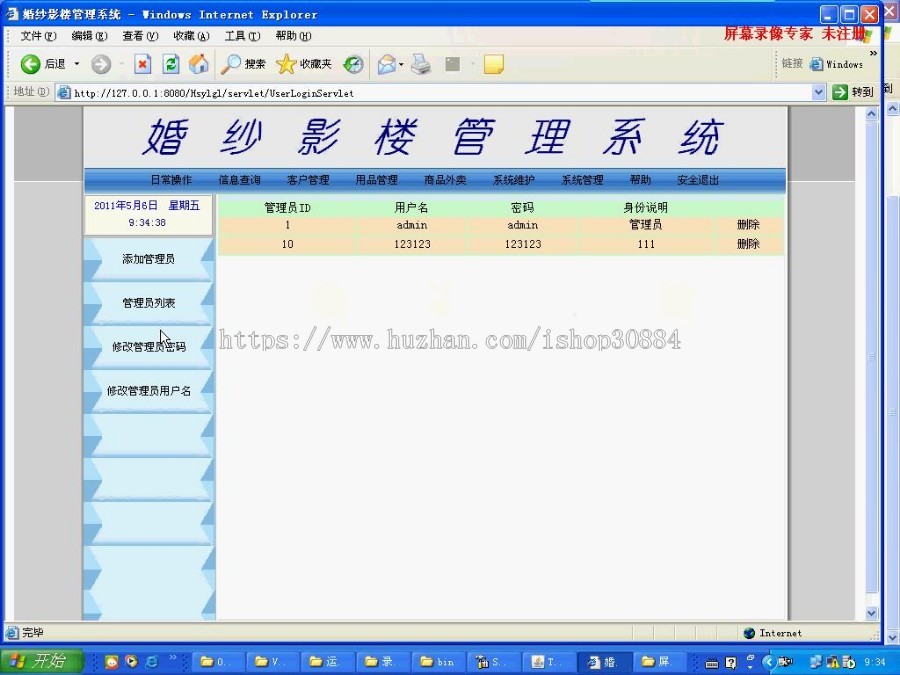Click the Stop loading icon
This screenshot has width=900, height=675.
point(144,63)
